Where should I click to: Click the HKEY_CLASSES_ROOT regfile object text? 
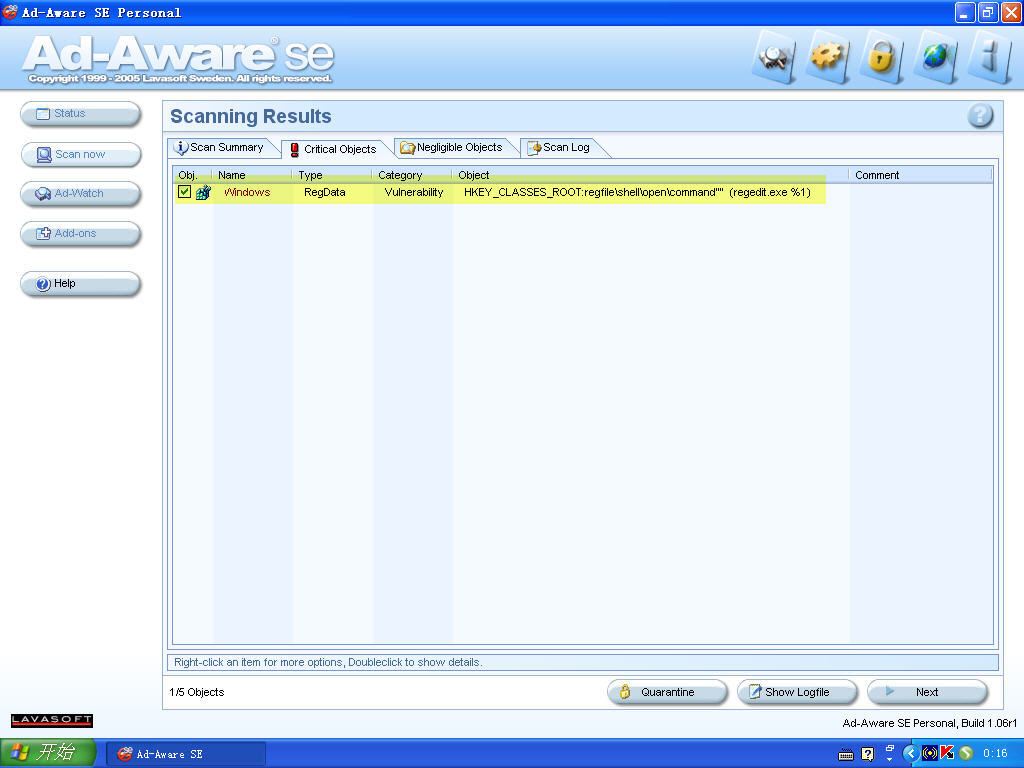637,193
